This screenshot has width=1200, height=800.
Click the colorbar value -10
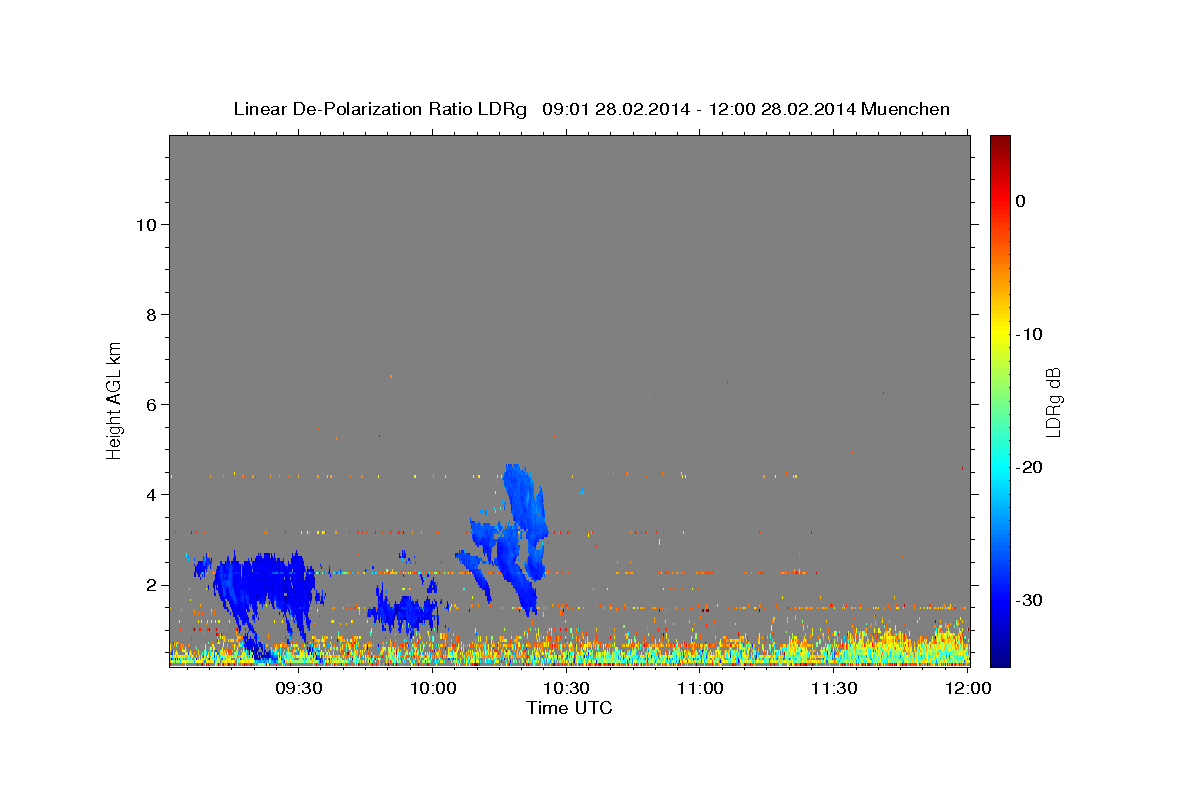[1029, 334]
